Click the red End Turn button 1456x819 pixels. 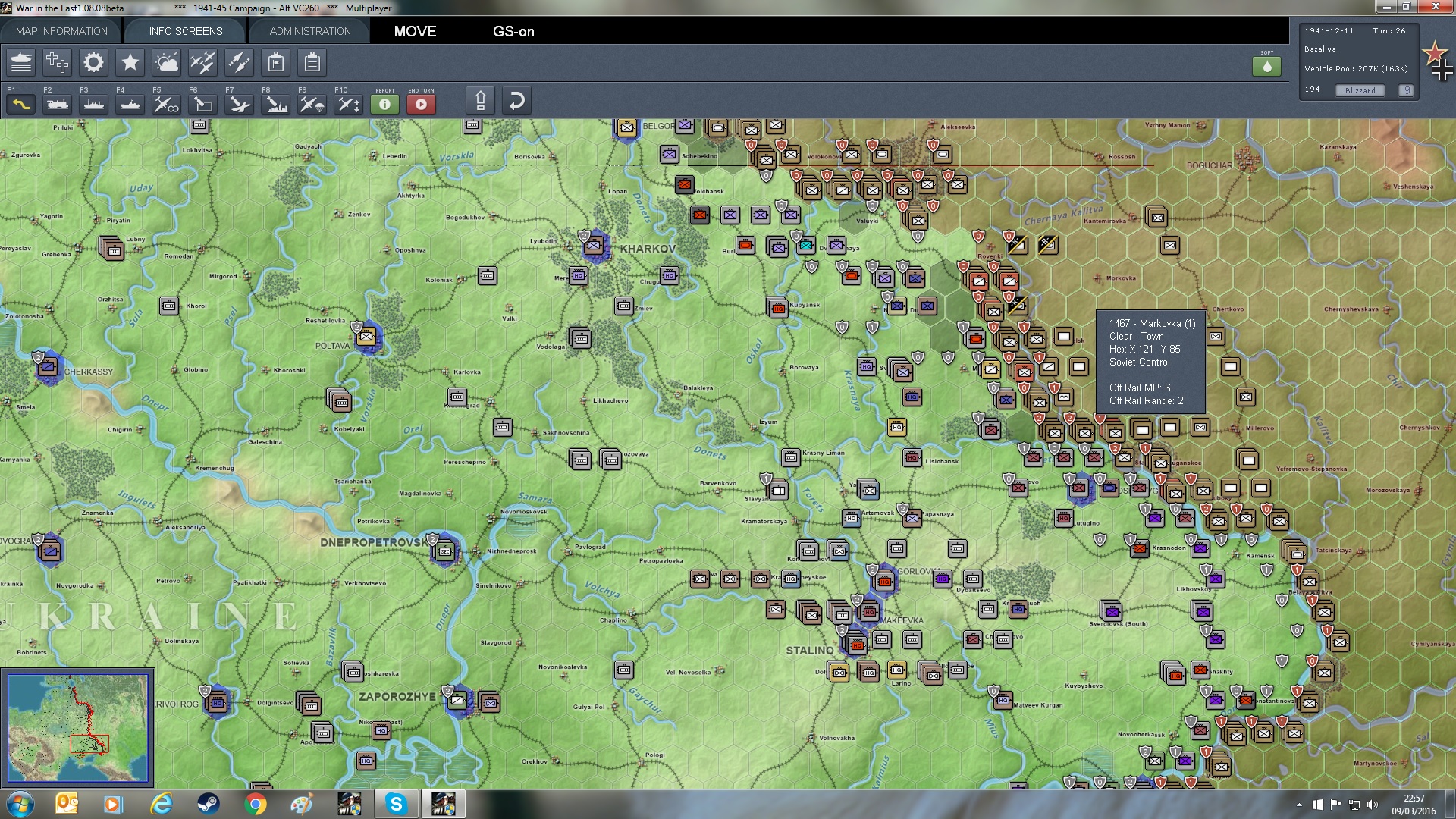click(421, 104)
